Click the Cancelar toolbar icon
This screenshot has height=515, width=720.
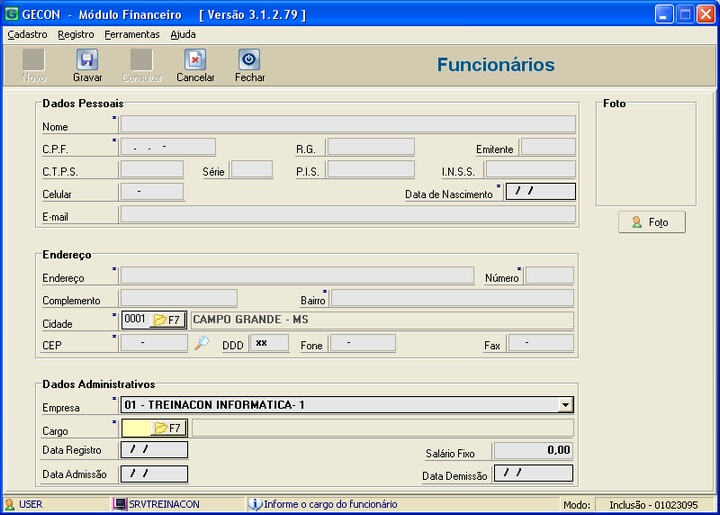tap(195, 60)
